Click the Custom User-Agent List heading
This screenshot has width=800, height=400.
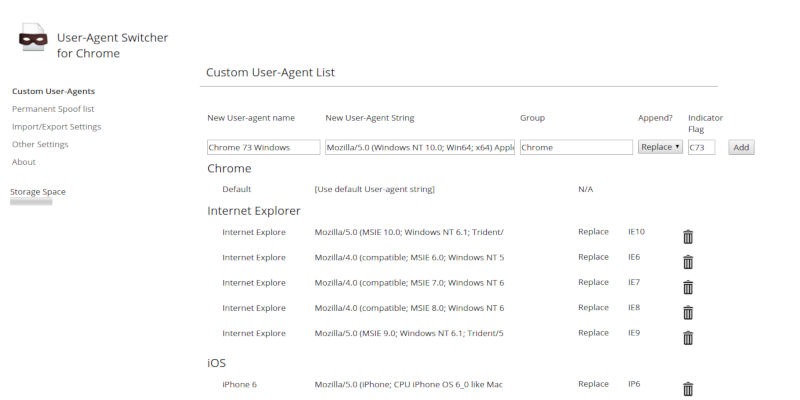[x=270, y=72]
